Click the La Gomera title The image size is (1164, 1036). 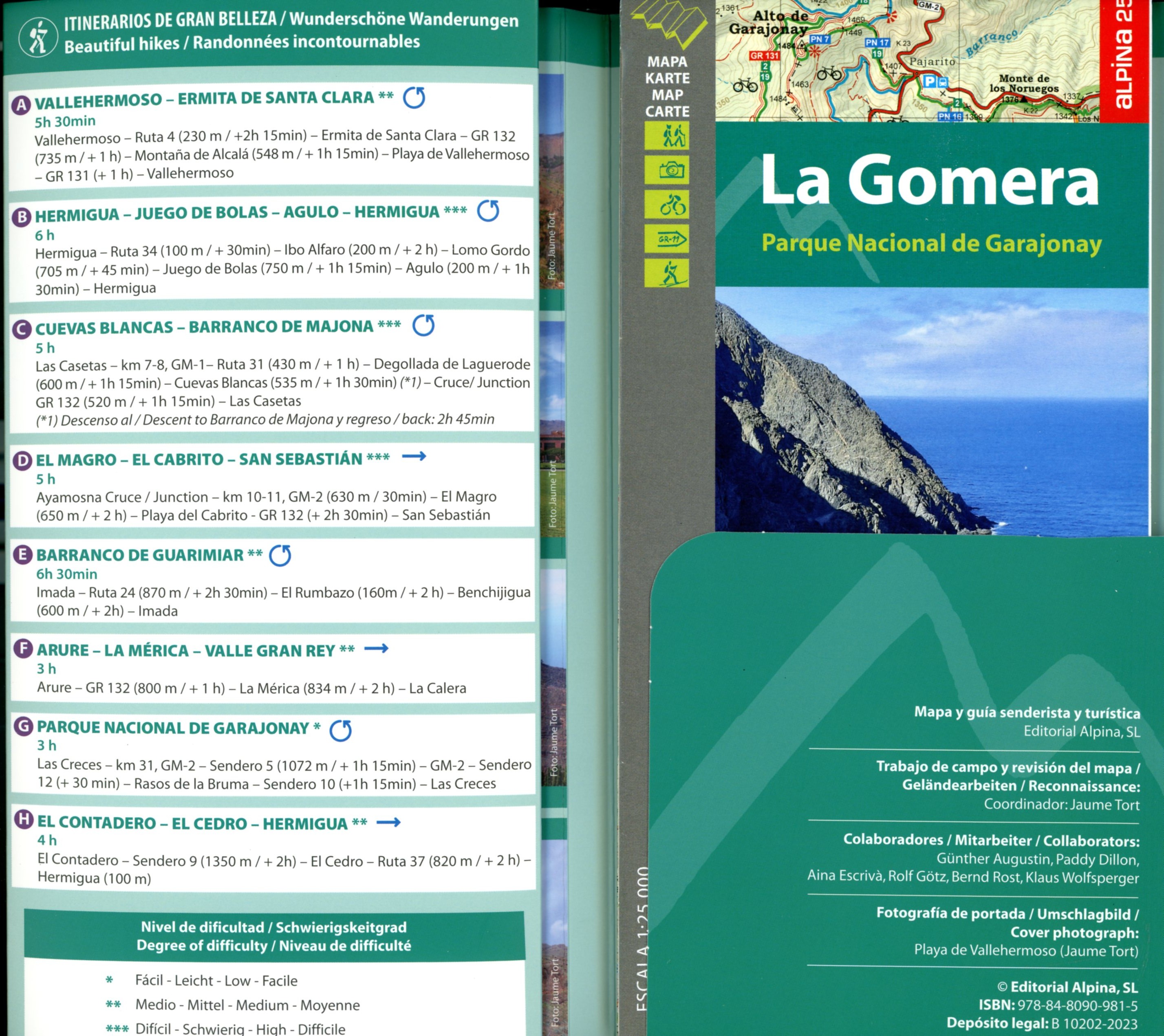934,179
